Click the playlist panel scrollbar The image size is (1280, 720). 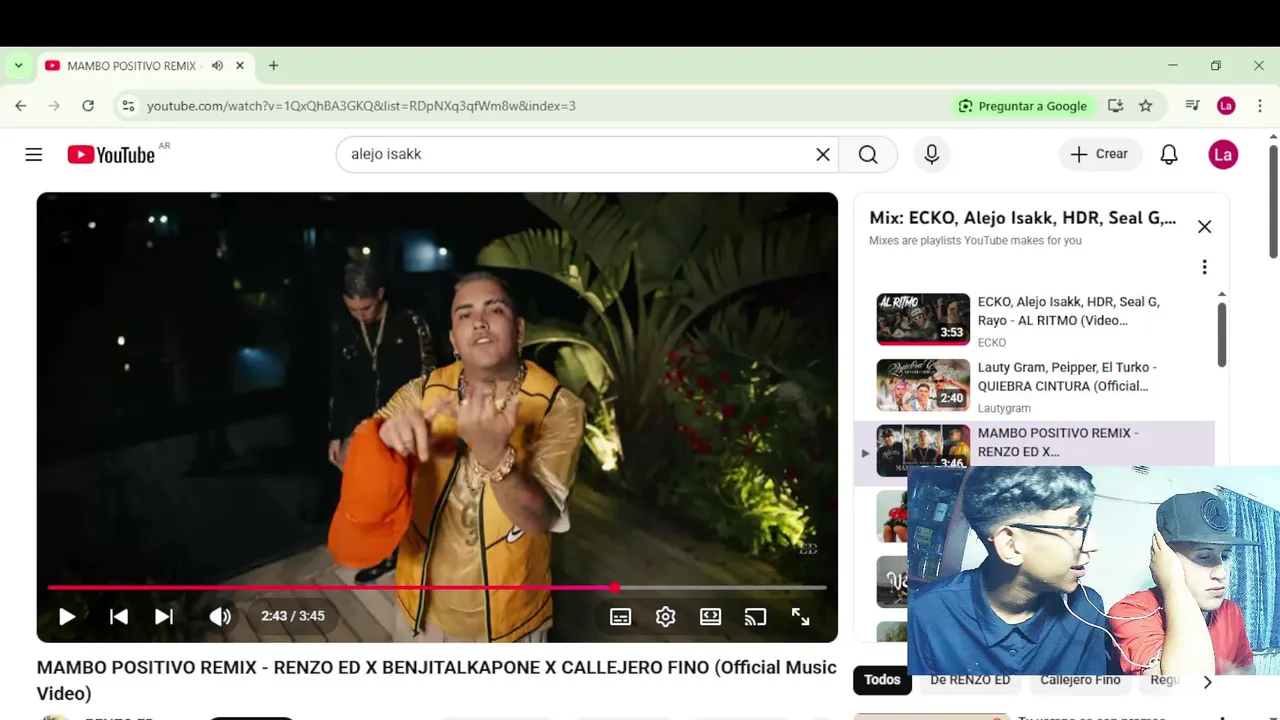(x=1221, y=334)
